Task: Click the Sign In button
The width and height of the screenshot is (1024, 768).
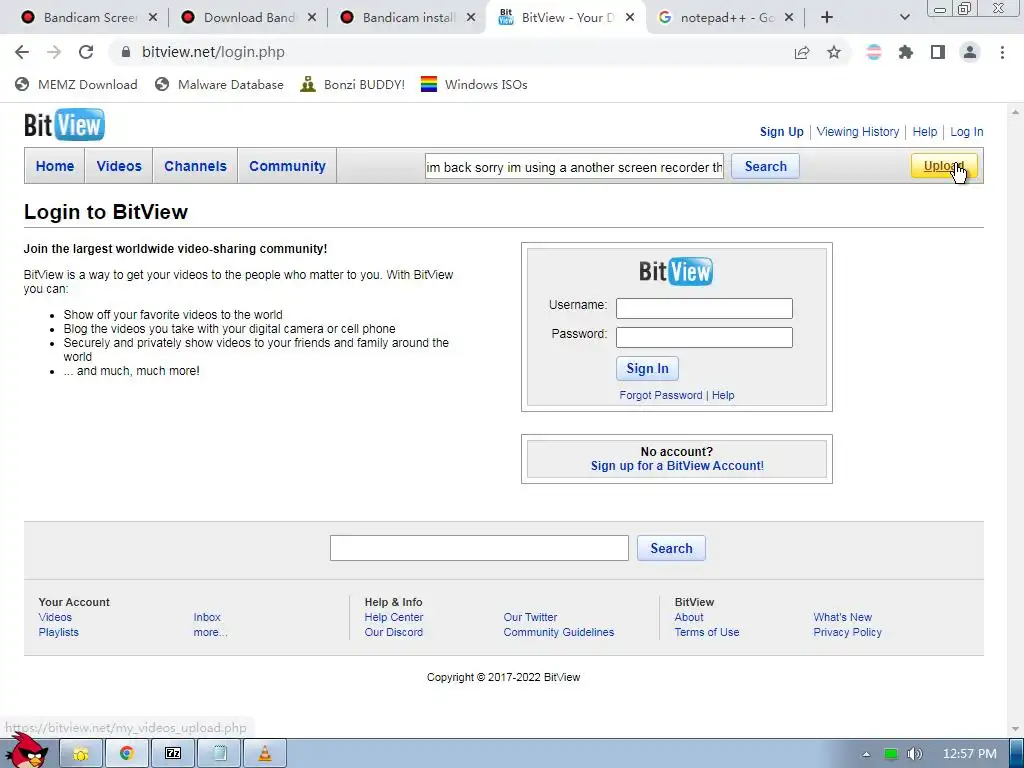Action: tap(647, 368)
